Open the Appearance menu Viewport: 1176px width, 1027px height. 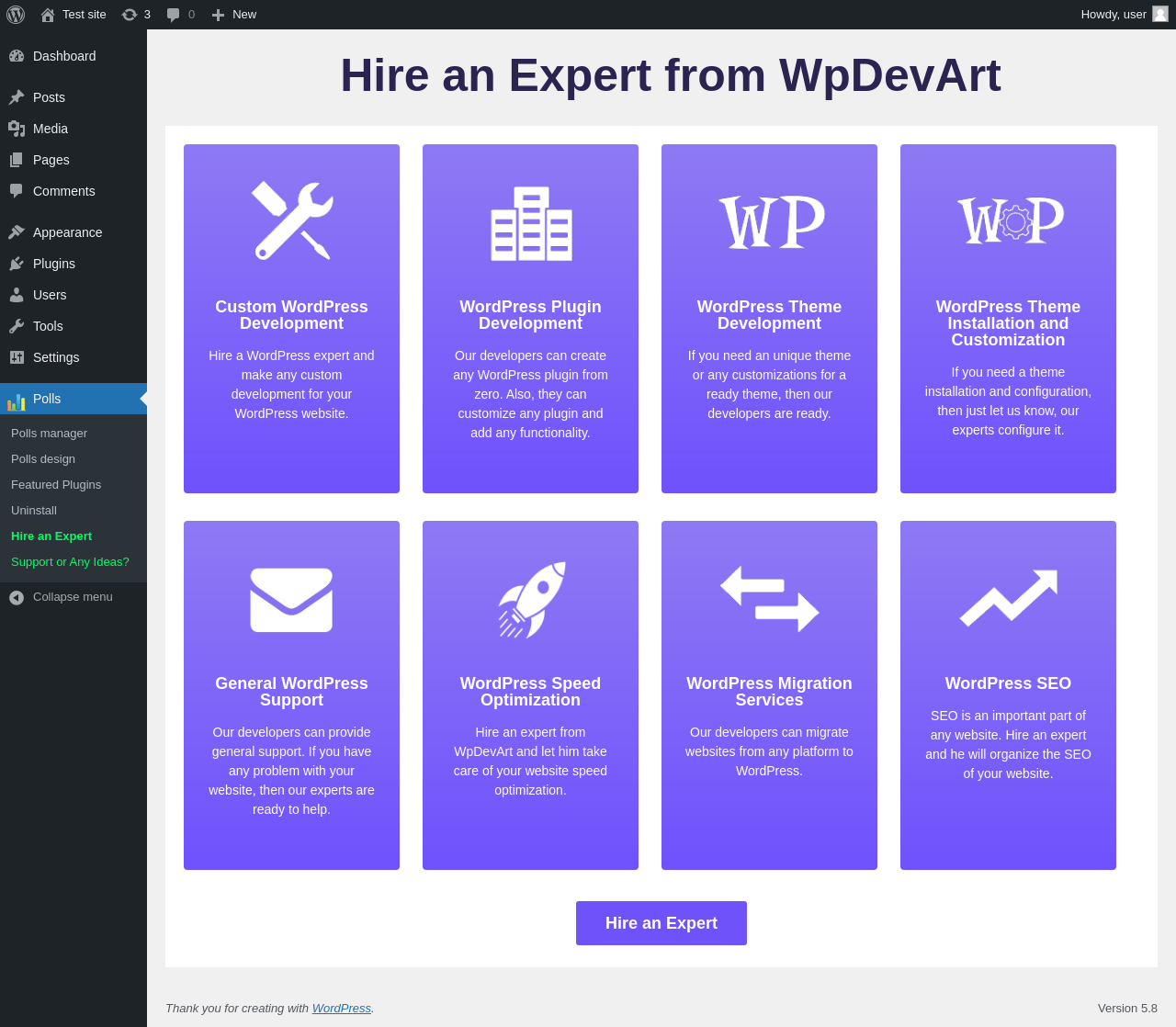(73, 232)
